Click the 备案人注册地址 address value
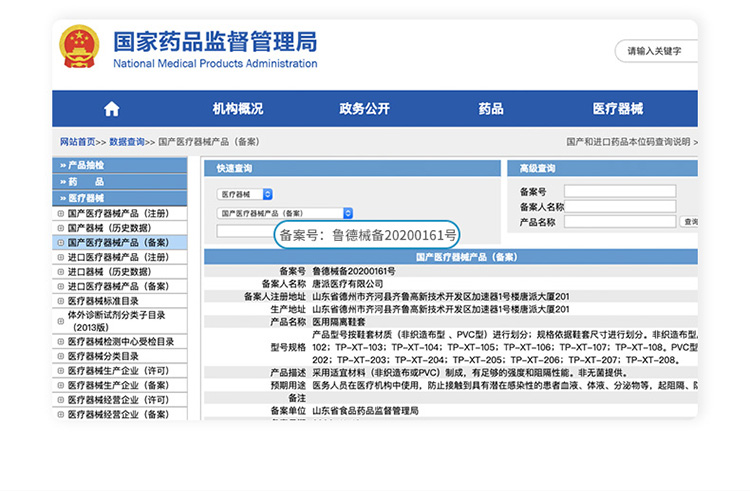This screenshot has width=750, height=491. point(441,296)
